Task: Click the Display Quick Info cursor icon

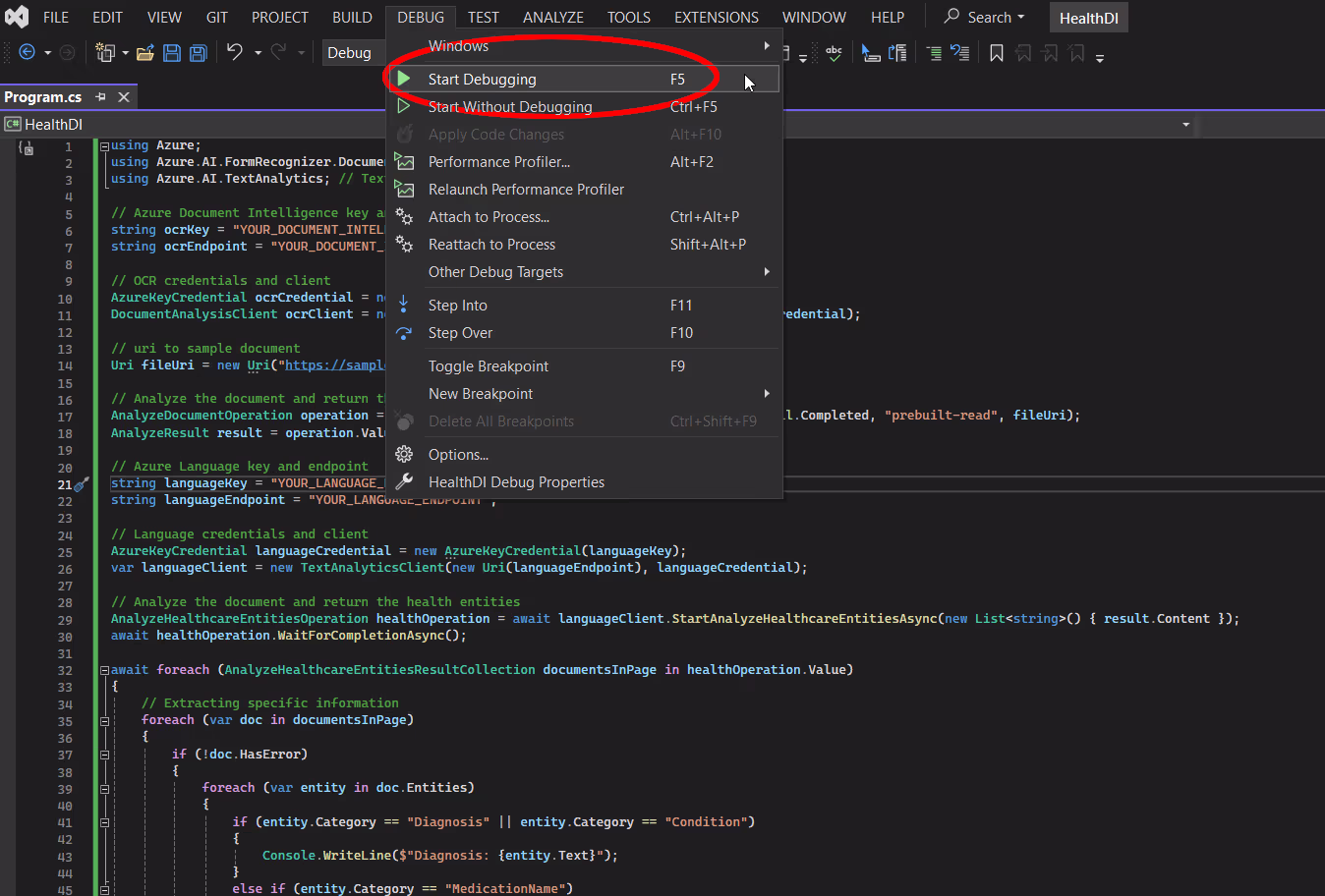Action: coord(871,52)
